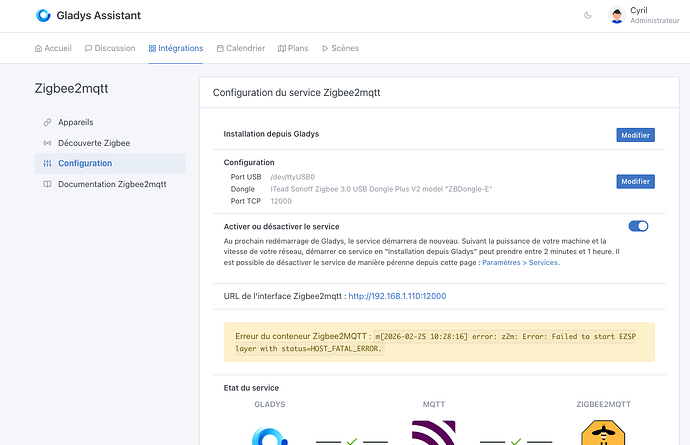This screenshot has width=690, height=445.
Task: Open the Discussion tab
Action: click(x=110, y=48)
